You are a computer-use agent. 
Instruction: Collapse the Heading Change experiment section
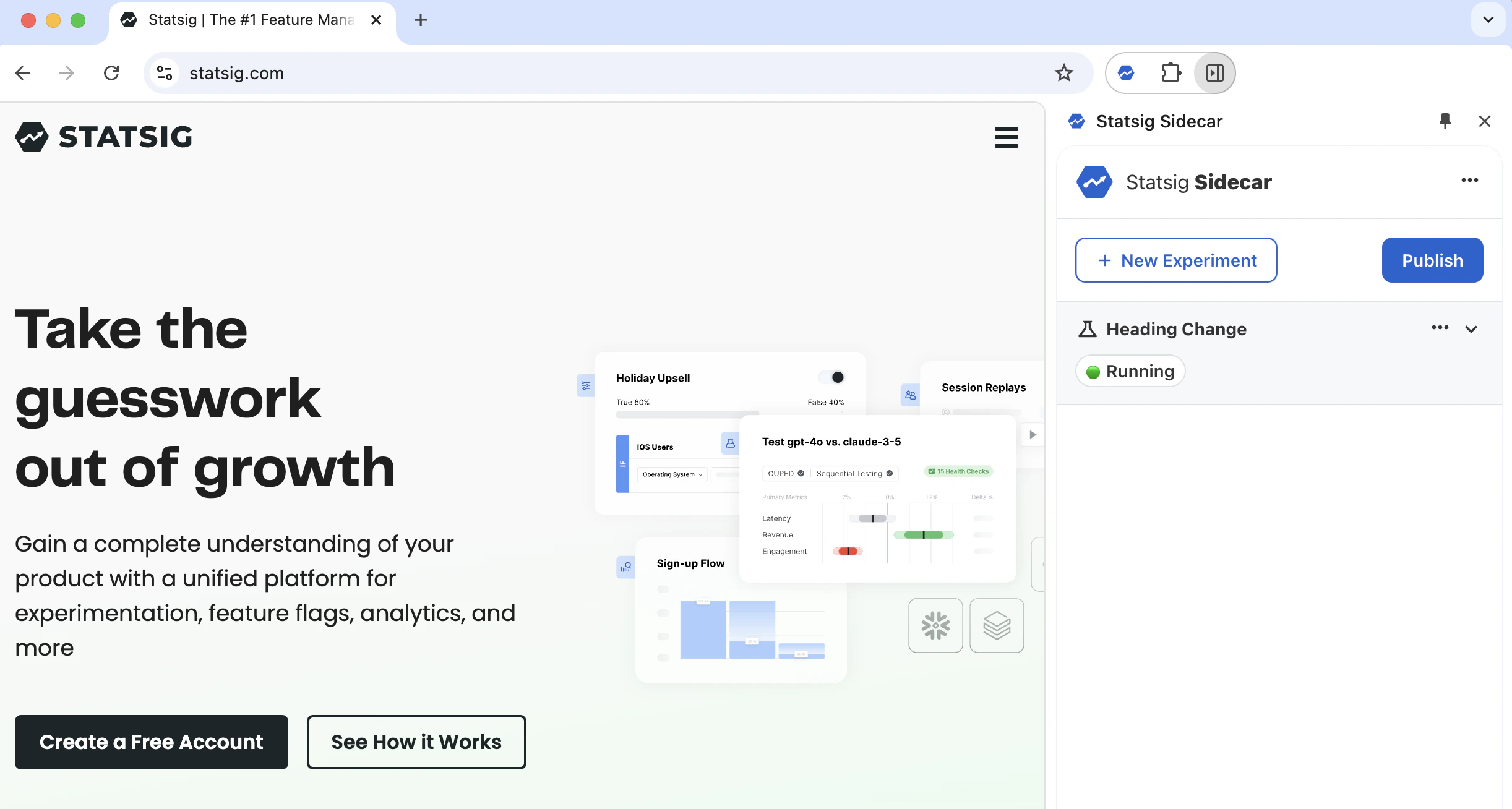1471,328
